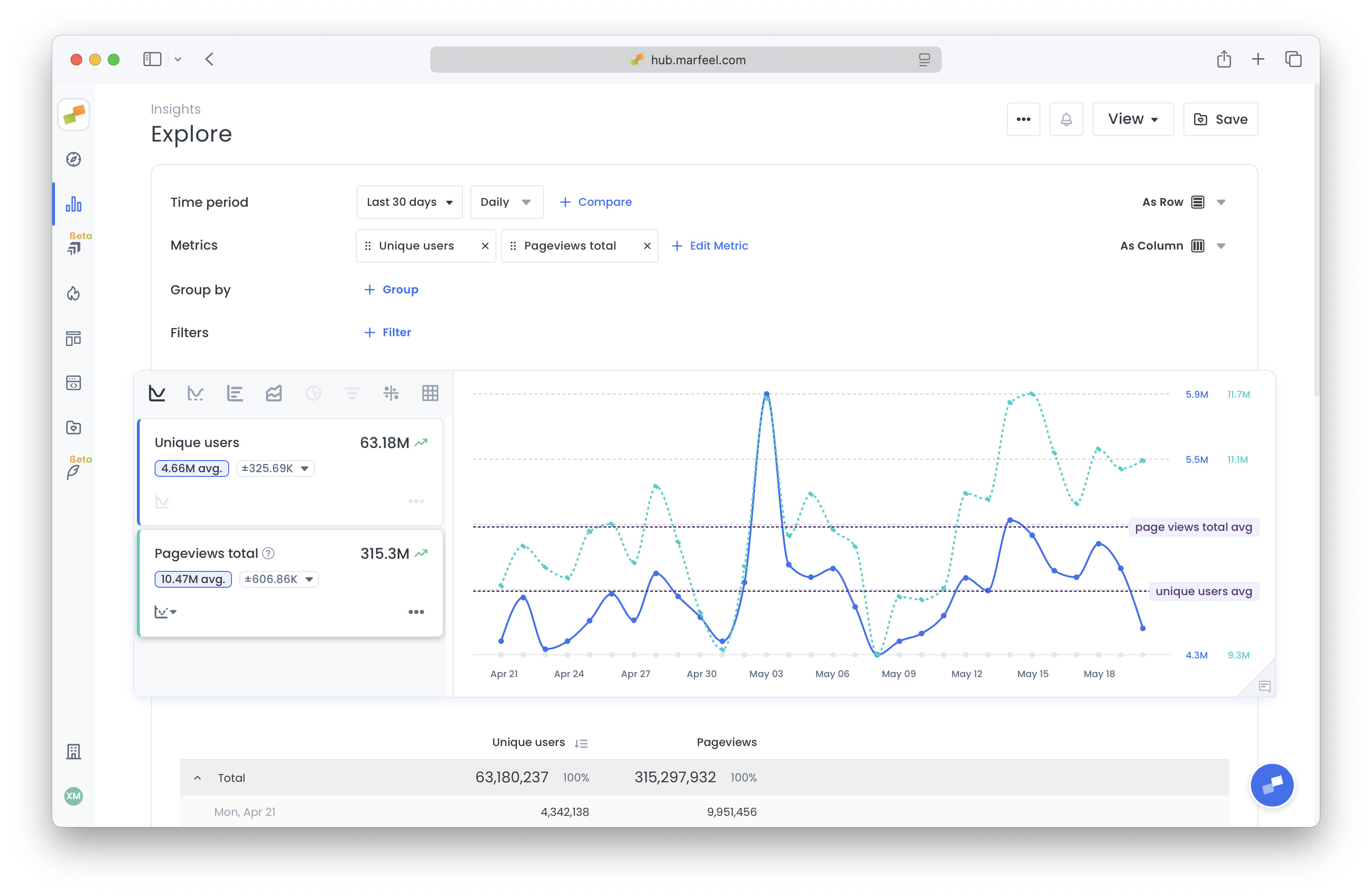The image size is (1372, 896).
Task: Open the three-dot menu next to View
Action: point(1024,119)
